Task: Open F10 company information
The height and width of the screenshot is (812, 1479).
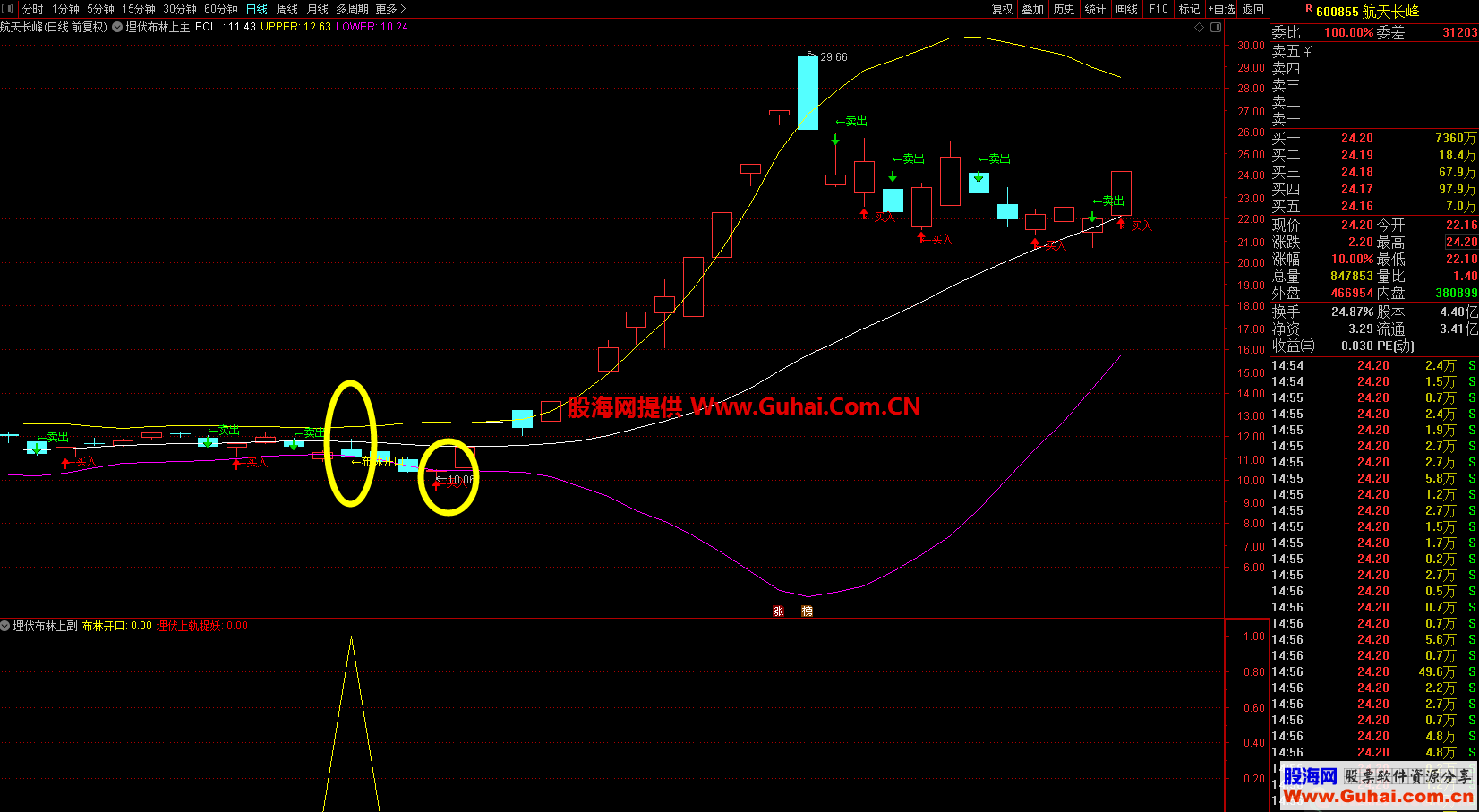Action: coord(1159,9)
